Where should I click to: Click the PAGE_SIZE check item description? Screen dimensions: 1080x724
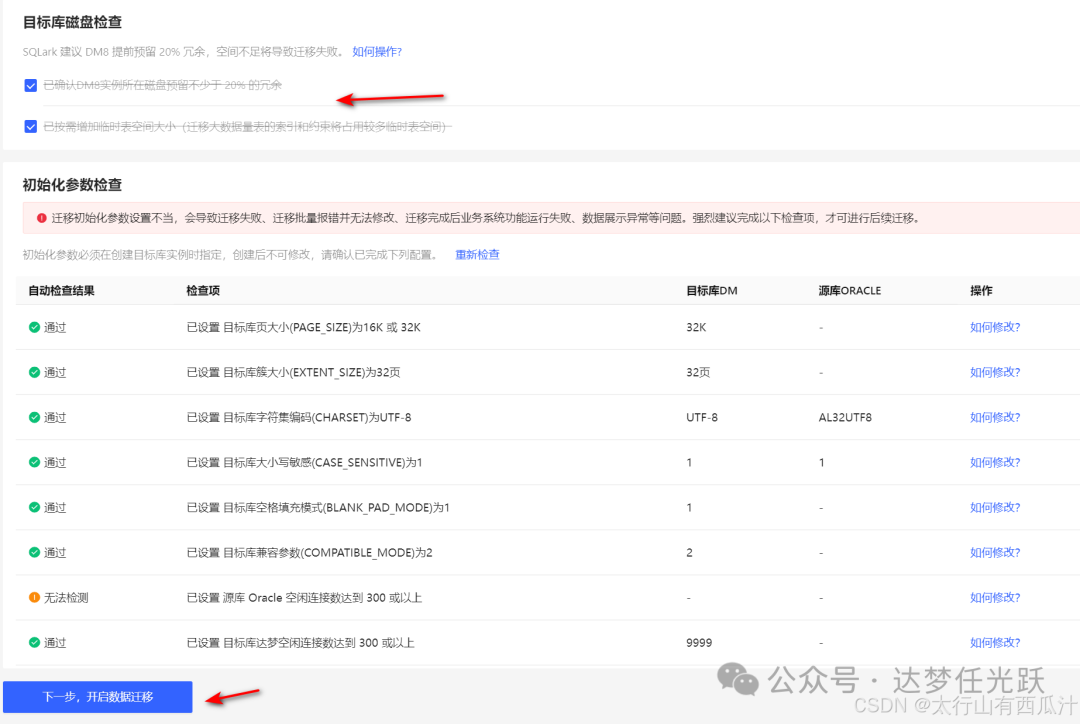click(304, 327)
